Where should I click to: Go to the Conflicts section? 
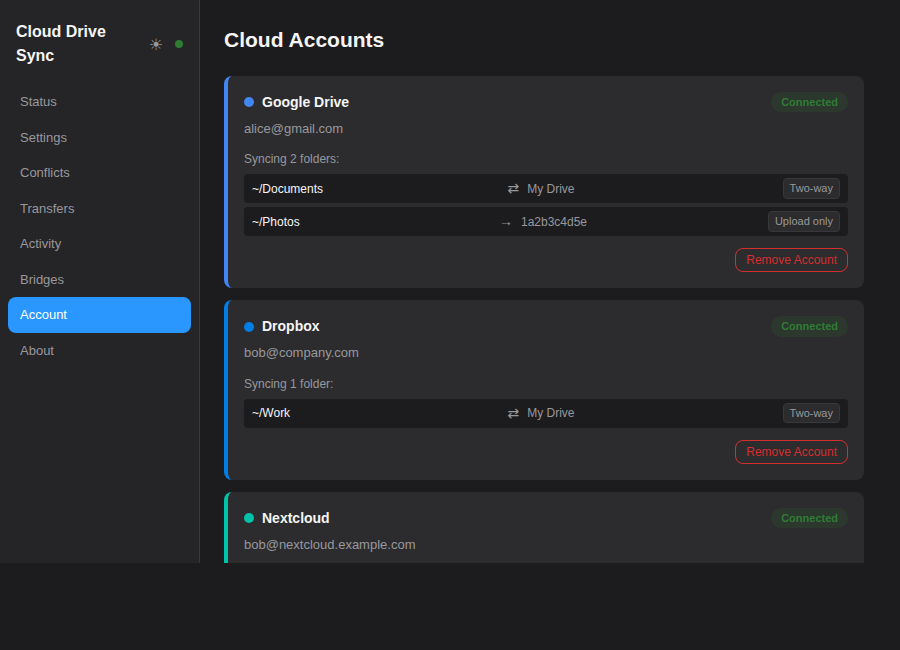click(99, 173)
